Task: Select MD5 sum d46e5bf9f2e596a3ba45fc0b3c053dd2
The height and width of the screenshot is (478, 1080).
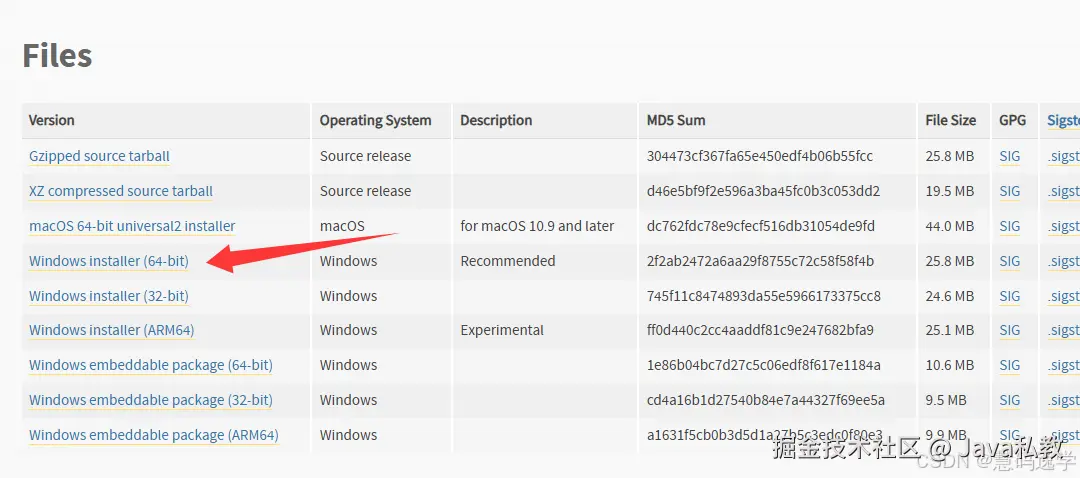Action: point(763,191)
